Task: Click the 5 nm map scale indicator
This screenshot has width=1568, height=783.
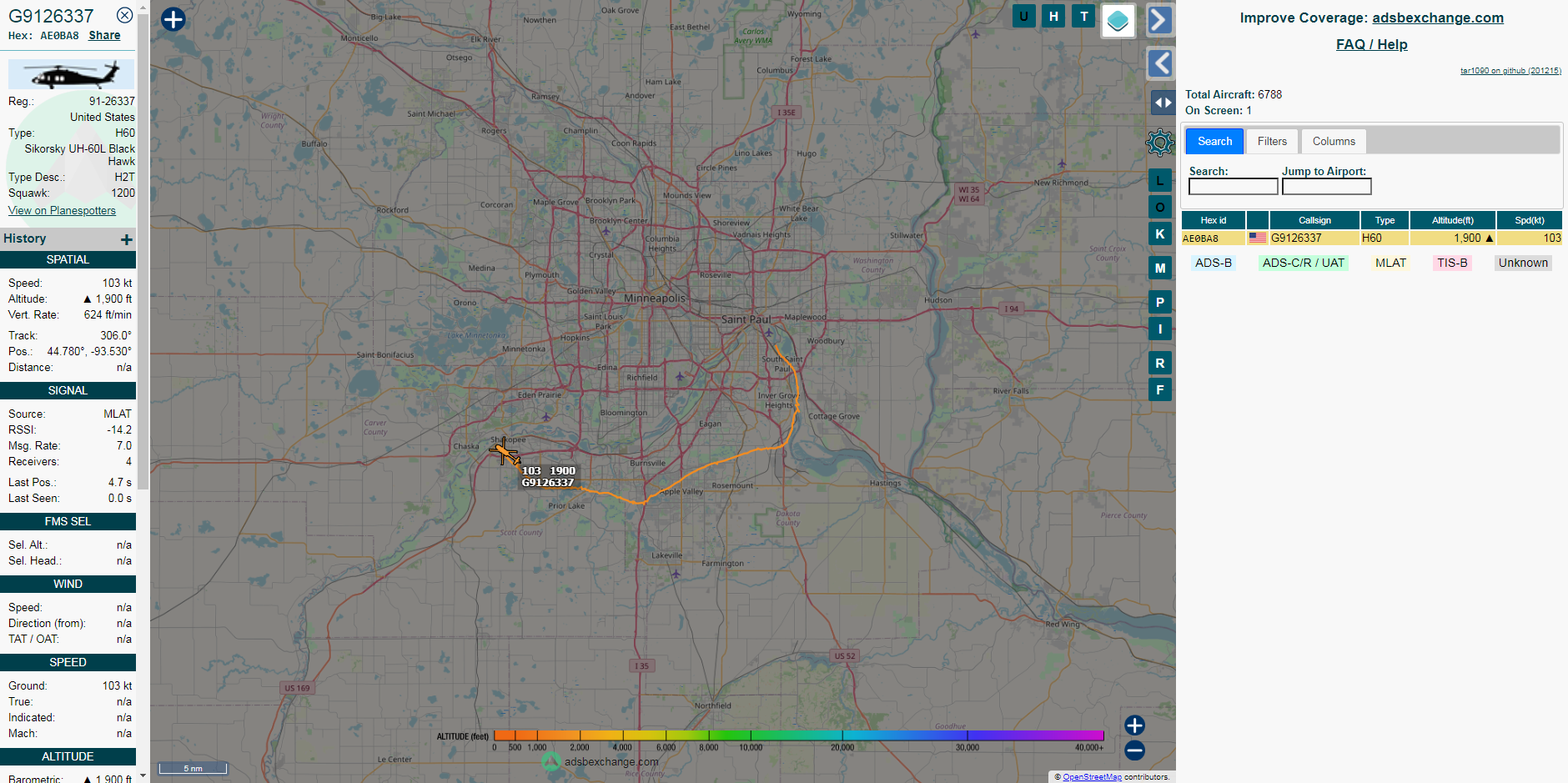Action: point(193,768)
